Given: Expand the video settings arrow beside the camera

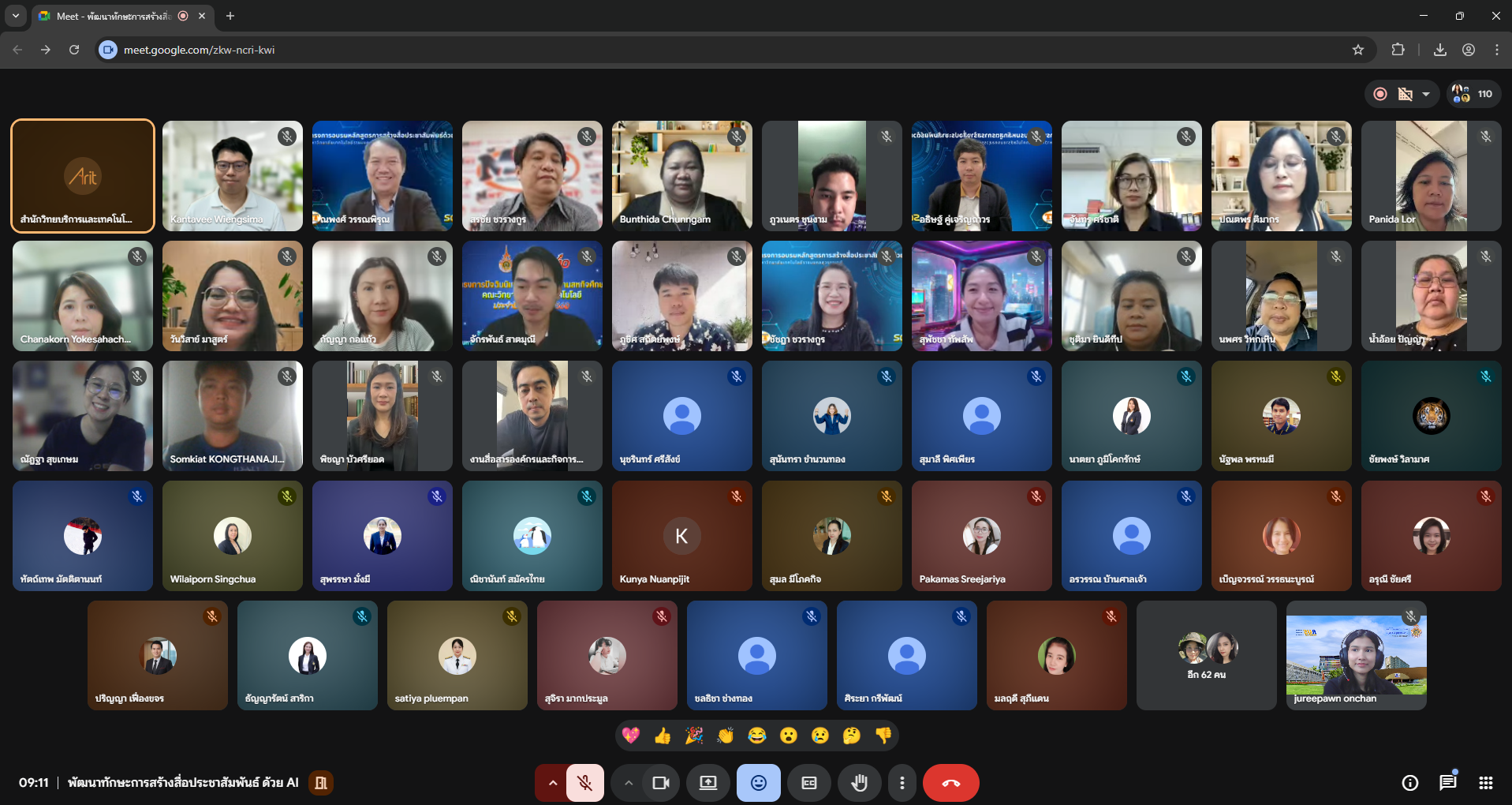Looking at the screenshot, I should coord(629,783).
